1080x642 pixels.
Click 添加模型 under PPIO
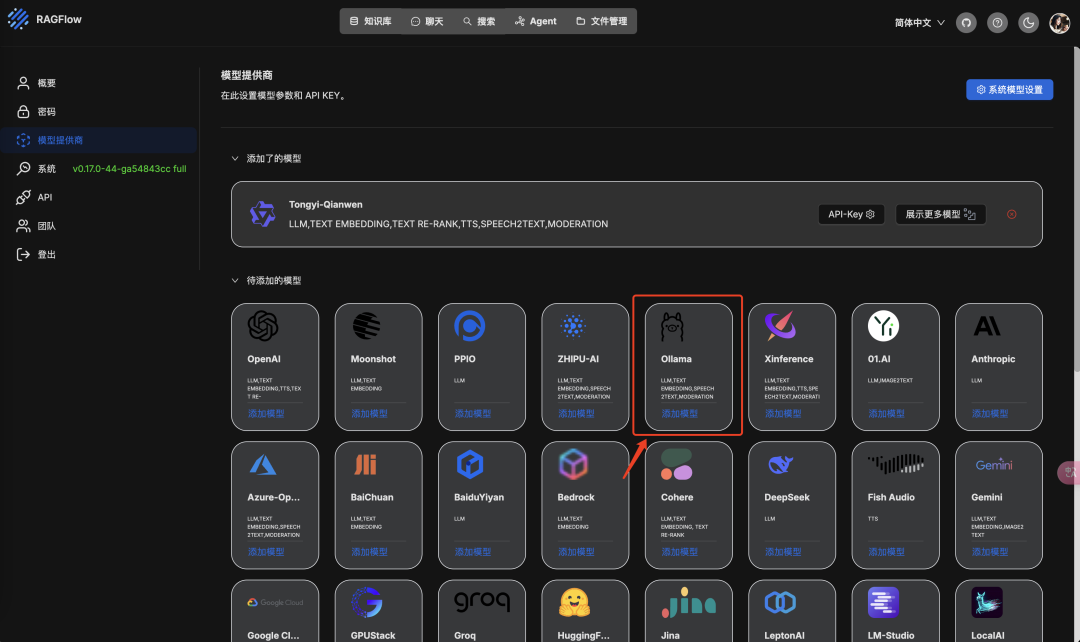472,413
